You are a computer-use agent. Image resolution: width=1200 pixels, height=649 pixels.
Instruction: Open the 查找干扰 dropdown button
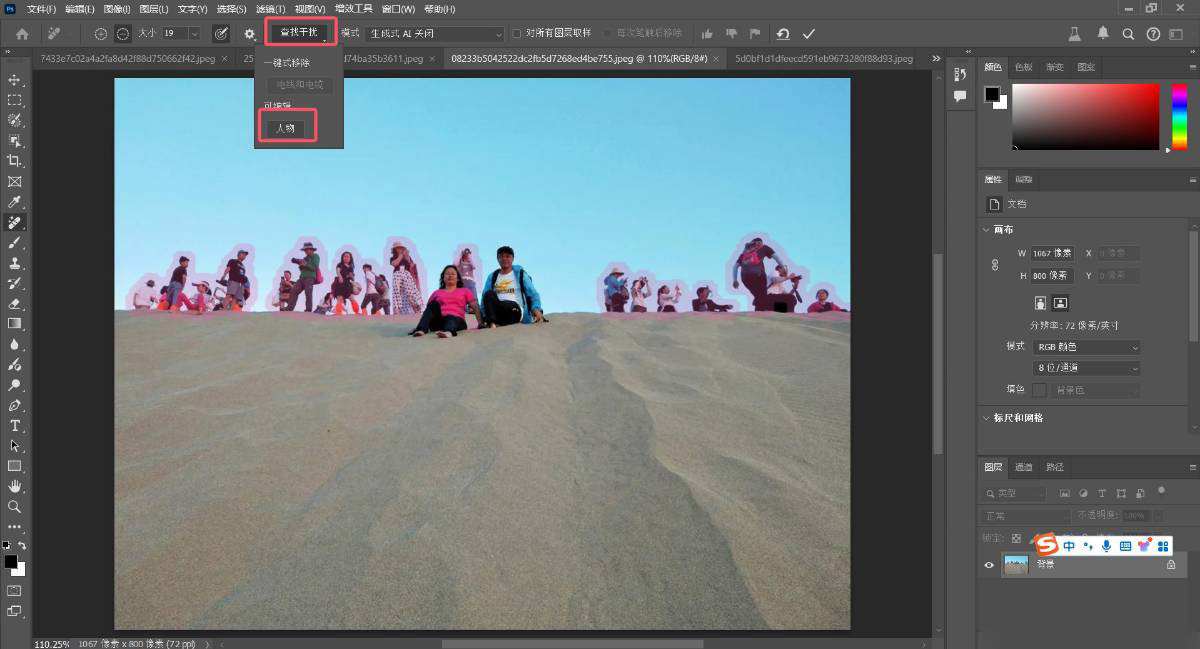click(298, 33)
